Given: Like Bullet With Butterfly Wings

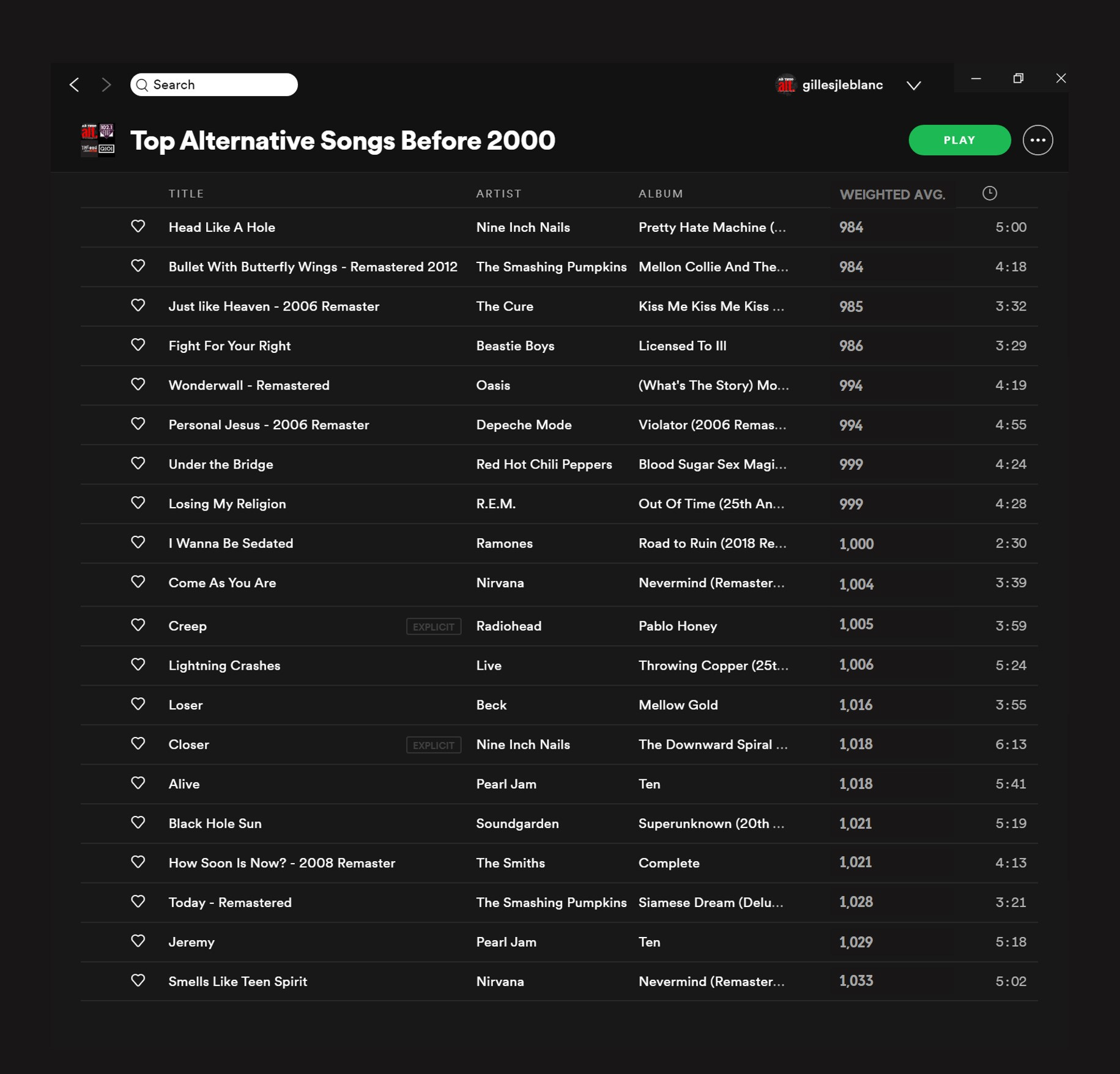Looking at the screenshot, I should [138, 266].
